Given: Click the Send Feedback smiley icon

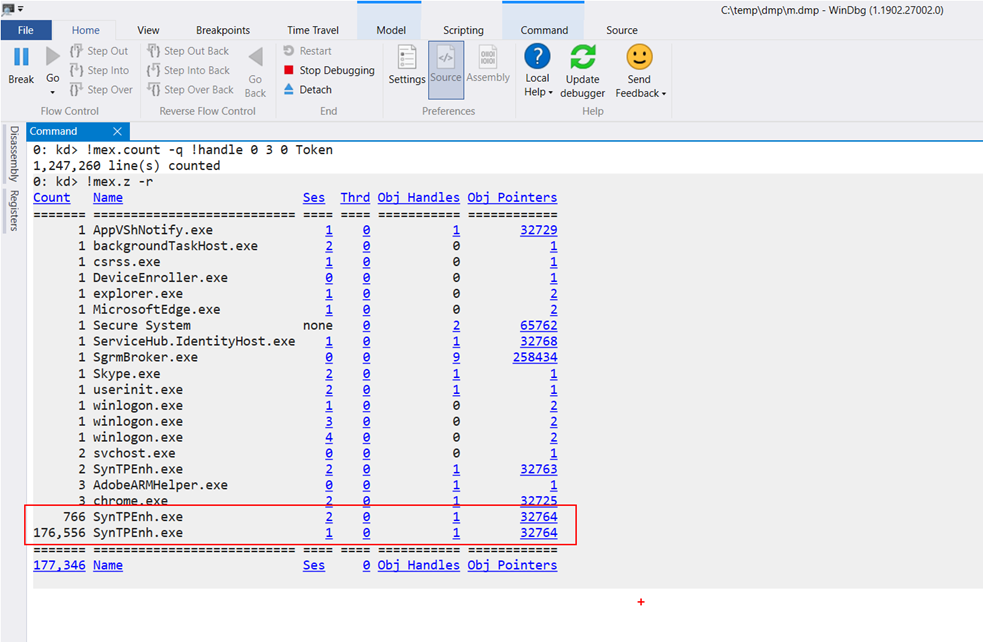Looking at the screenshot, I should click(639, 57).
